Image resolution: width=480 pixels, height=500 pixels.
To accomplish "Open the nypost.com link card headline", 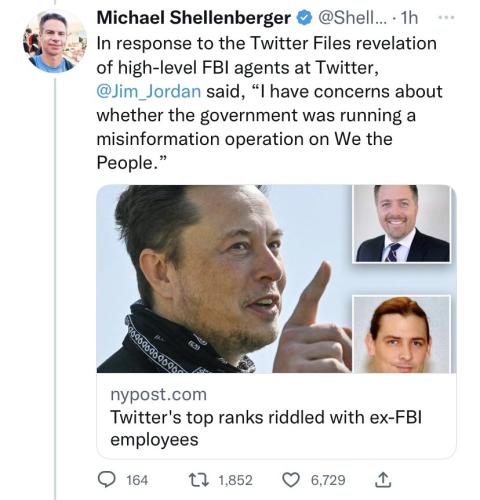I will coord(266,428).
